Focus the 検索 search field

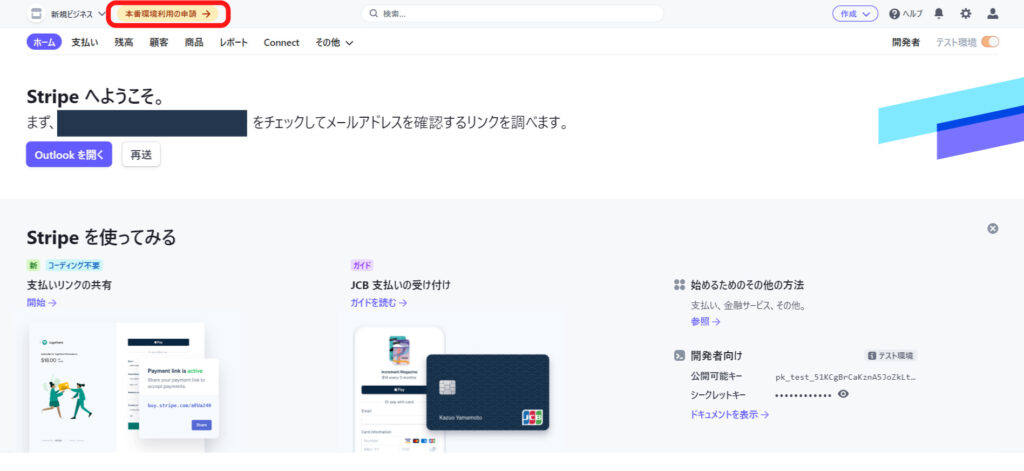[513, 13]
